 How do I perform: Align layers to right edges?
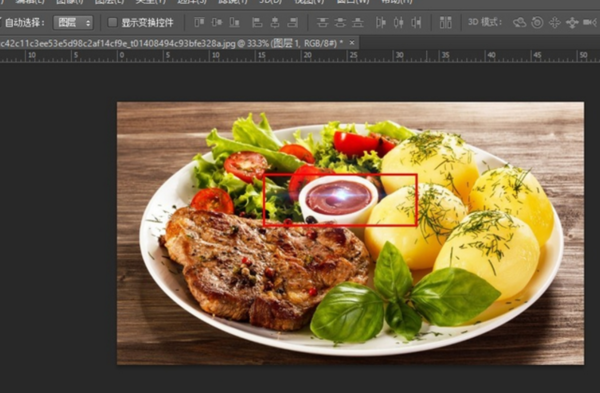pyautogui.click(x=293, y=23)
